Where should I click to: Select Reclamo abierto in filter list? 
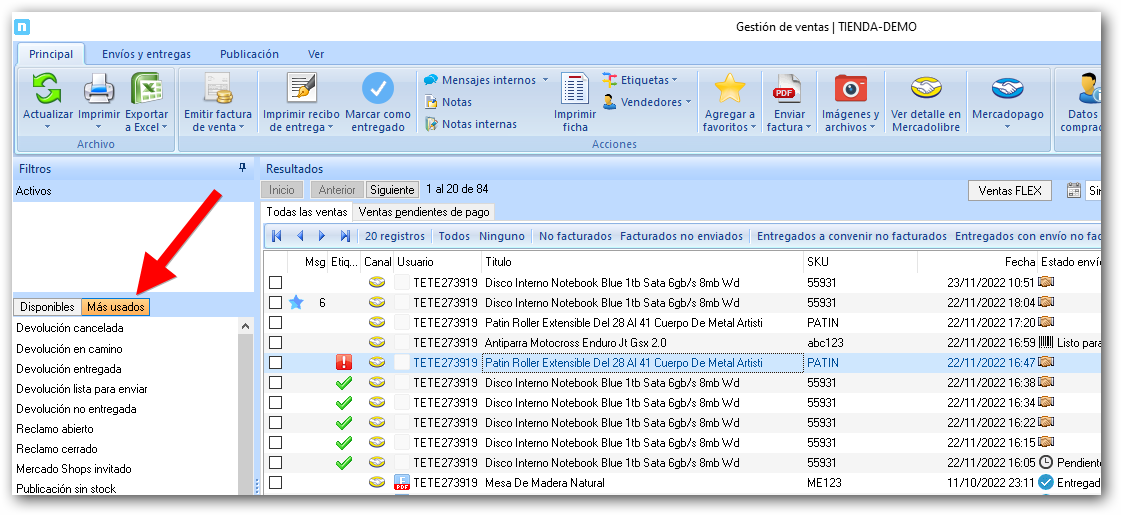coord(55,429)
